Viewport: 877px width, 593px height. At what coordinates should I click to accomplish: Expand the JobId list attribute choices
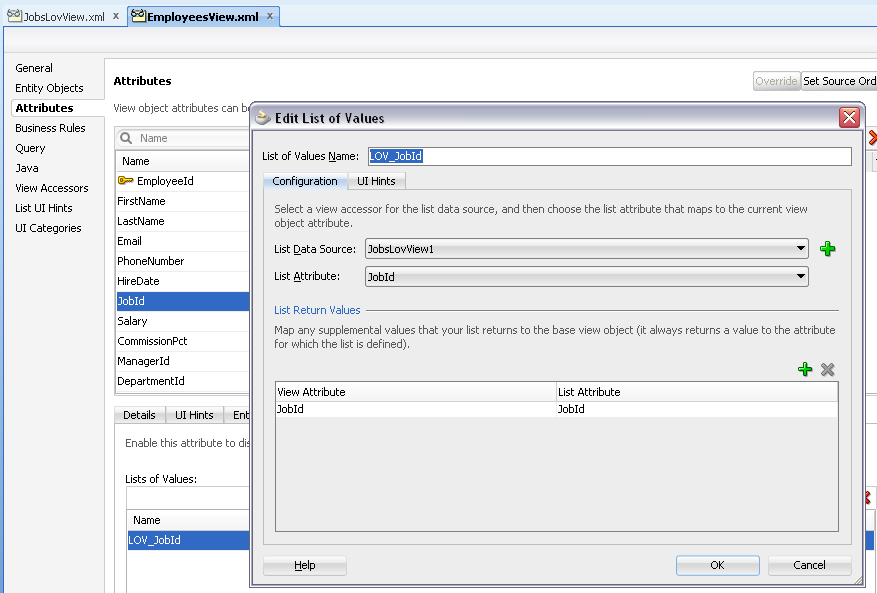pos(803,276)
